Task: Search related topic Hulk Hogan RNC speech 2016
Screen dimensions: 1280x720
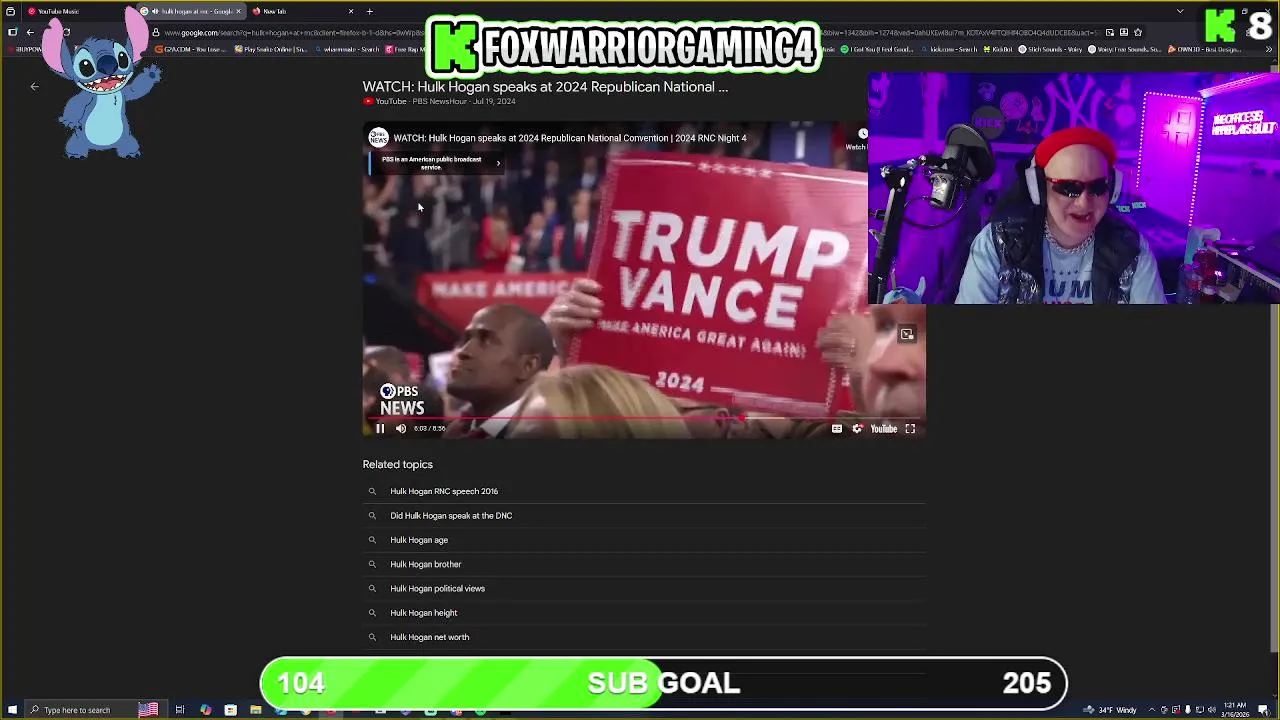Action: point(444,491)
